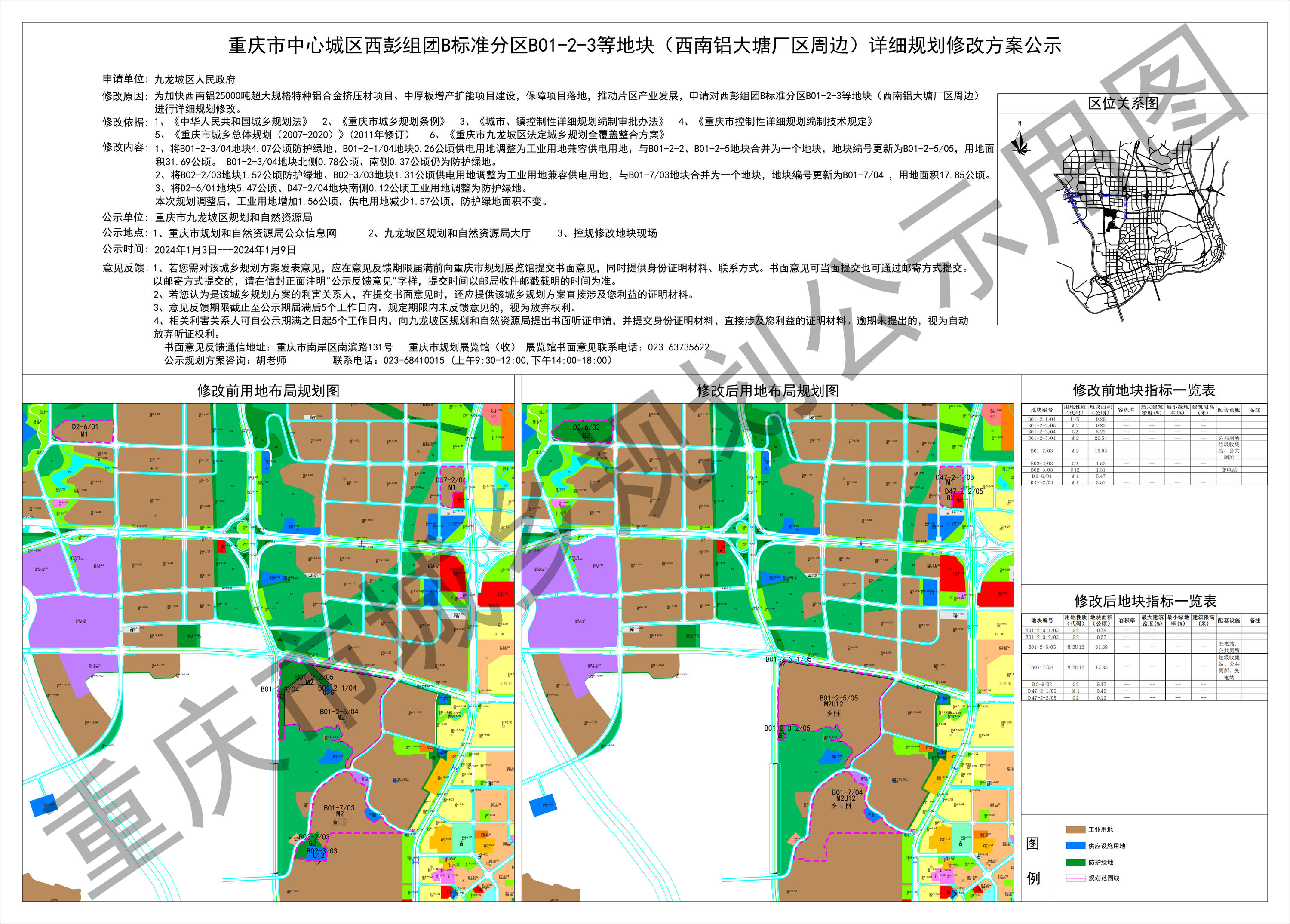Viewport: 1290px width, 924px height.
Task: Click the B01-2-5/04 M2 label in before map
Action: [x=339, y=714]
